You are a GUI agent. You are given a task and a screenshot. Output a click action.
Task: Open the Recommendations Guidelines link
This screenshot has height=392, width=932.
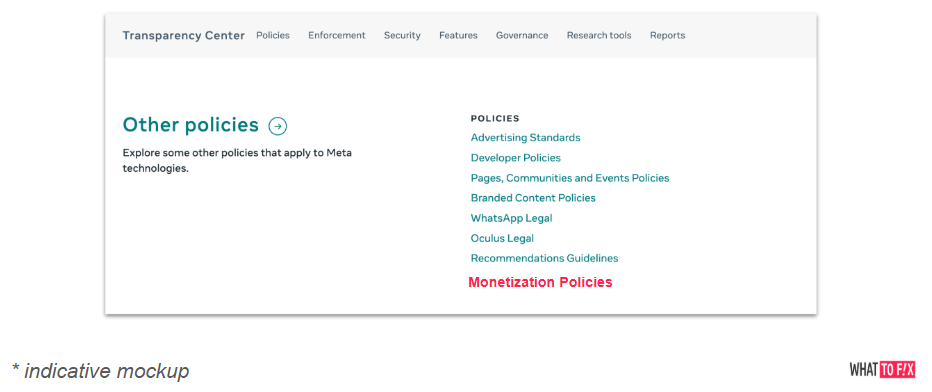click(544, 258)
